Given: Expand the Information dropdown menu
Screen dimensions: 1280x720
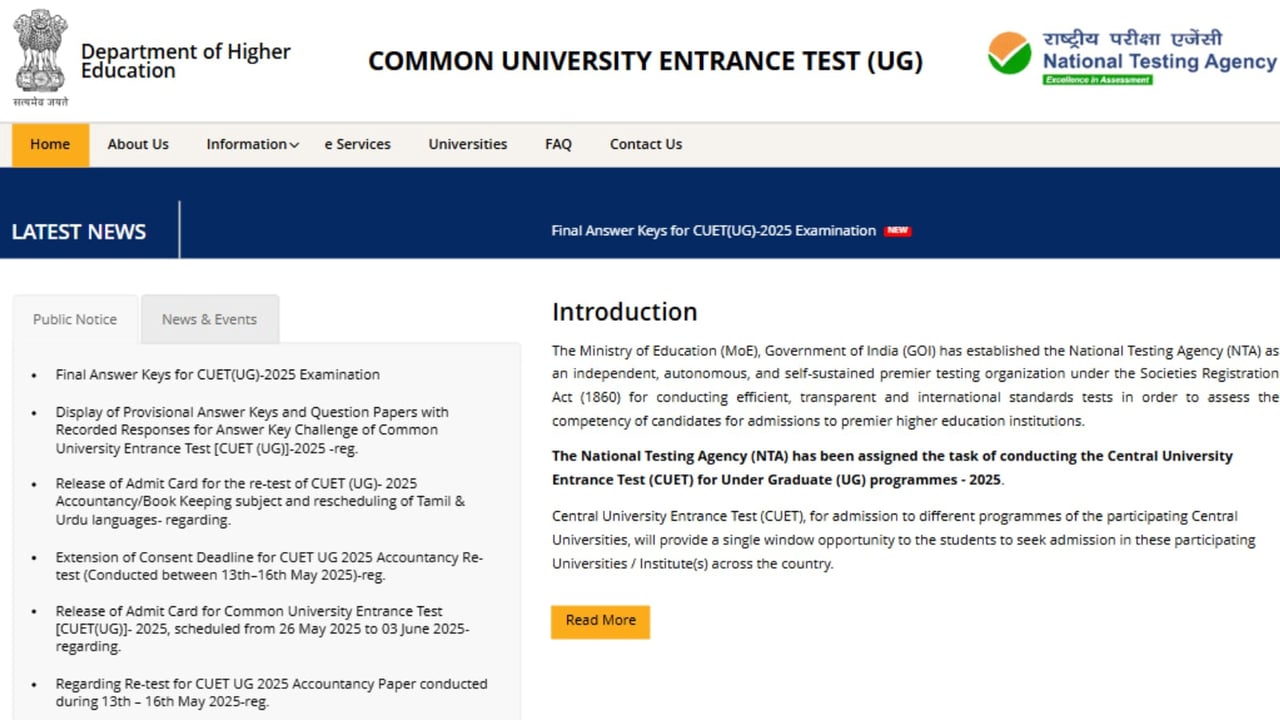Looking at the screenshot, I should point(253,145).
